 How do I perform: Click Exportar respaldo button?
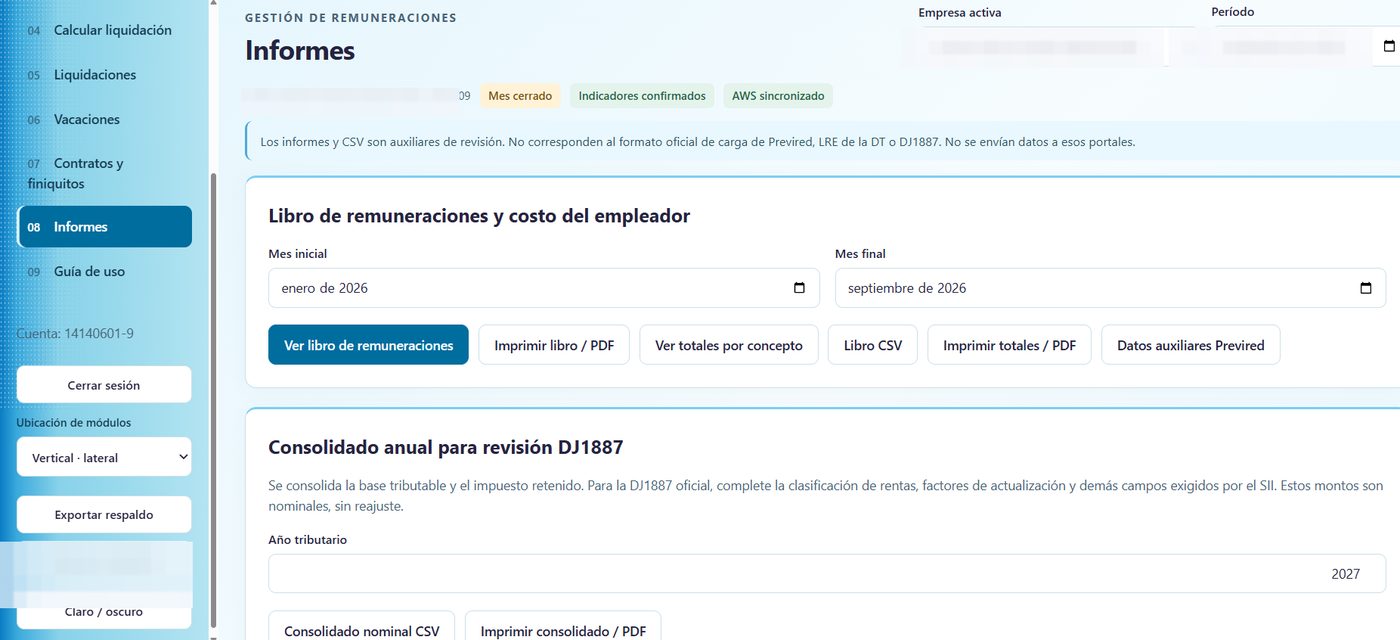[104, 514]
